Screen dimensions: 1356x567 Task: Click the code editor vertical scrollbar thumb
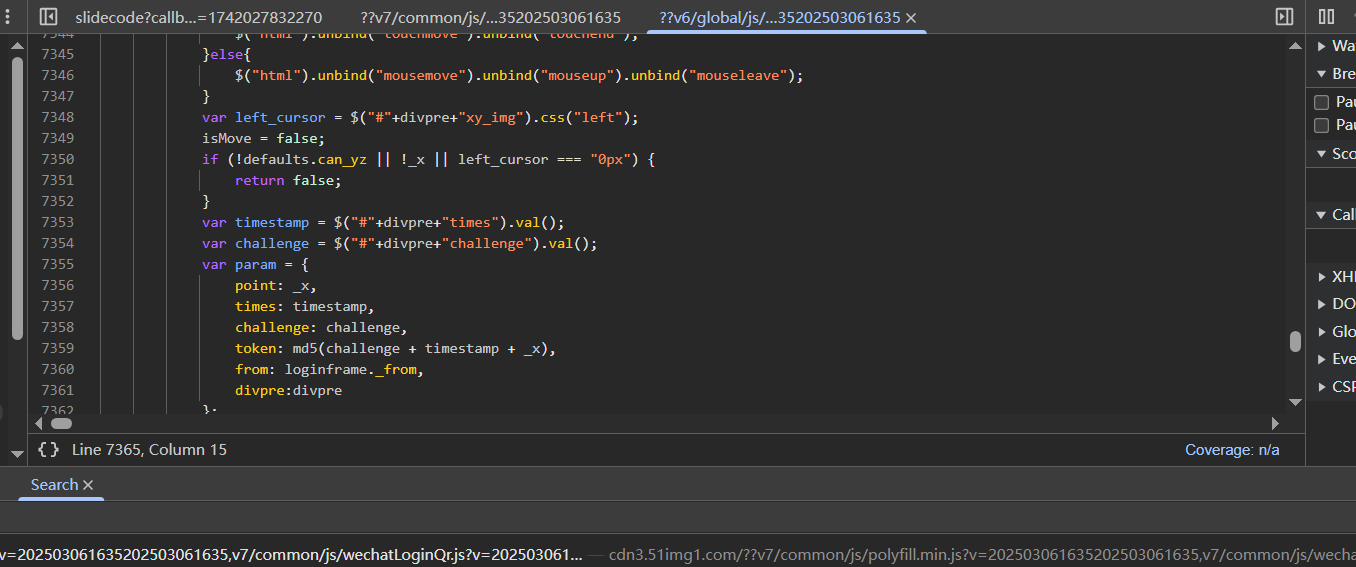1295,341
